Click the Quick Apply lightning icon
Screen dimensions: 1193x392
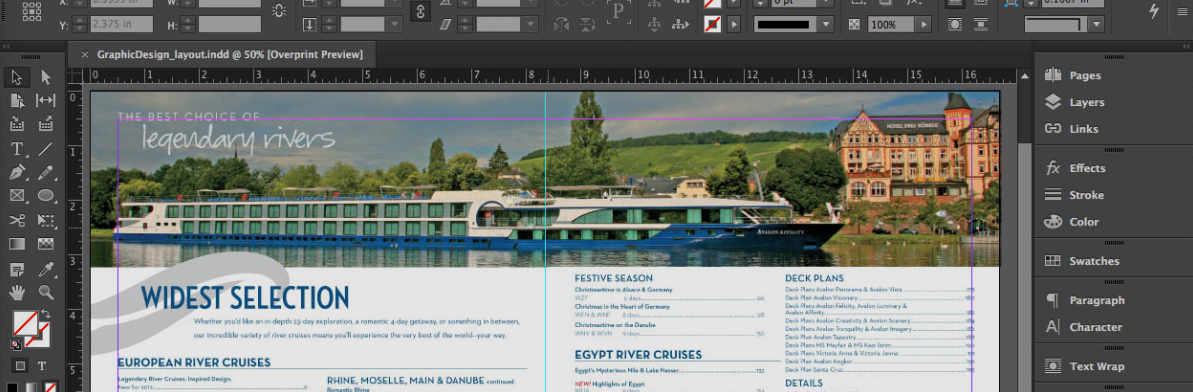(1154, 11)
